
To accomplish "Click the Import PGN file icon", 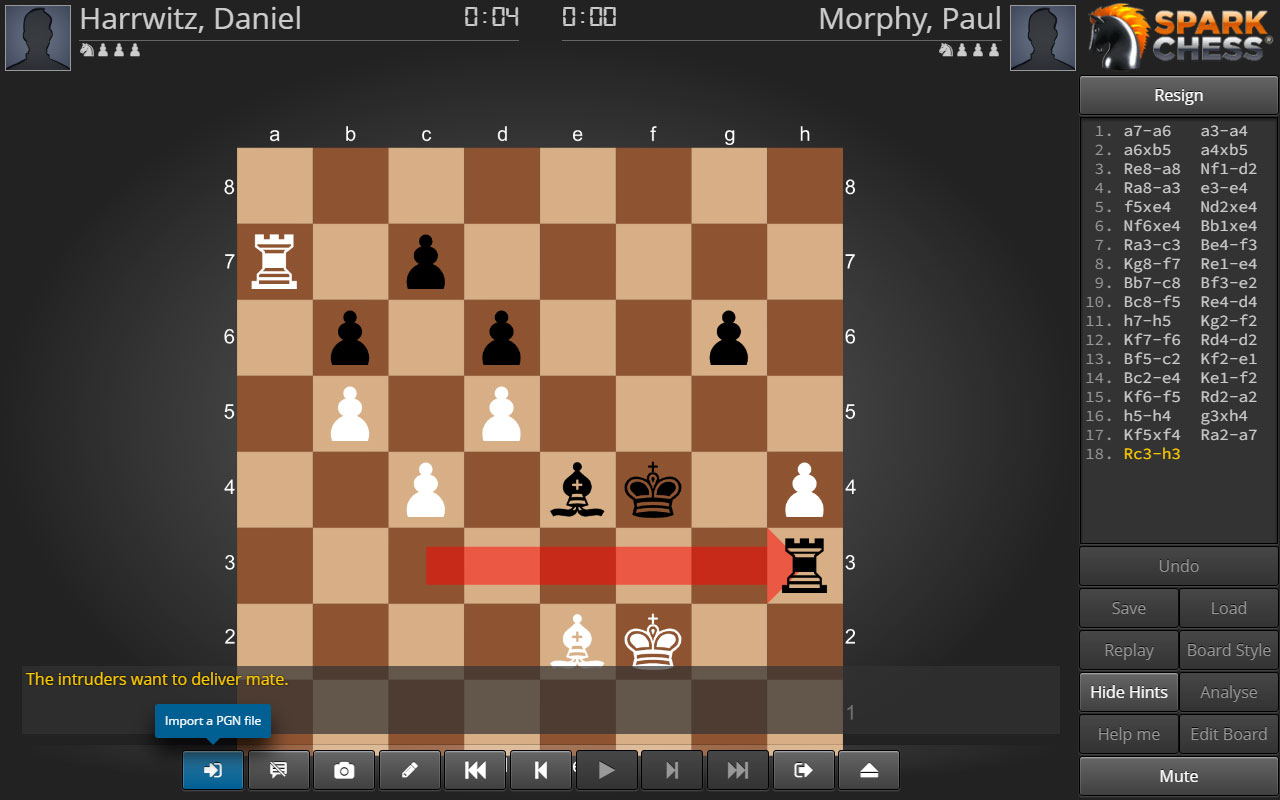I will coord(213,770).
